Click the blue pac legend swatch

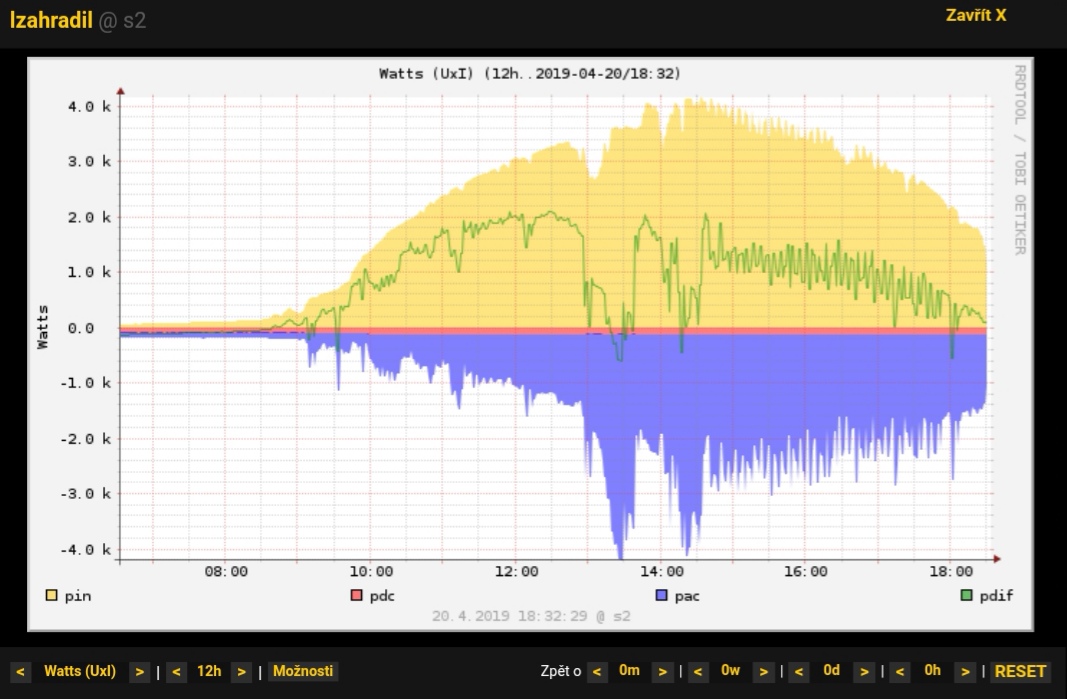coord(660,596)
